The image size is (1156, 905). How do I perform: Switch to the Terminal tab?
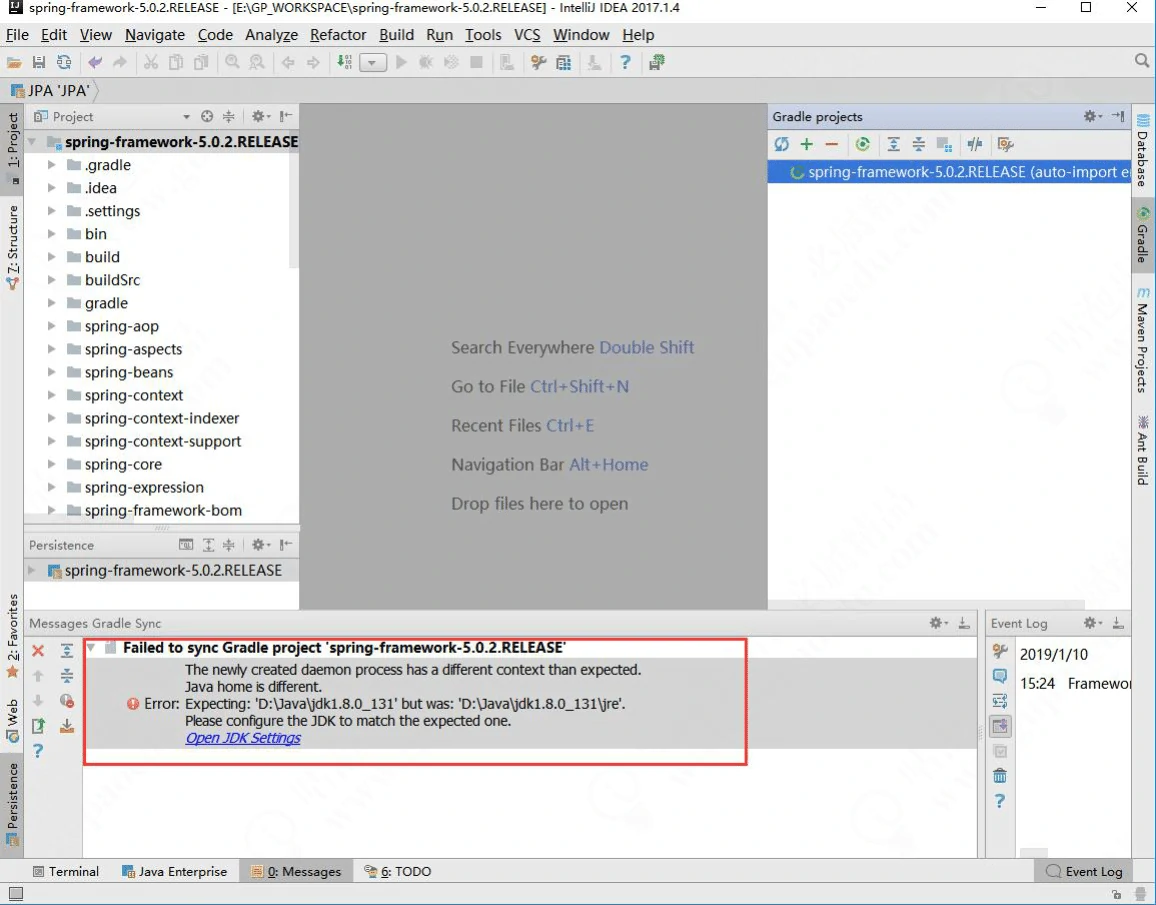coord(66,871)
